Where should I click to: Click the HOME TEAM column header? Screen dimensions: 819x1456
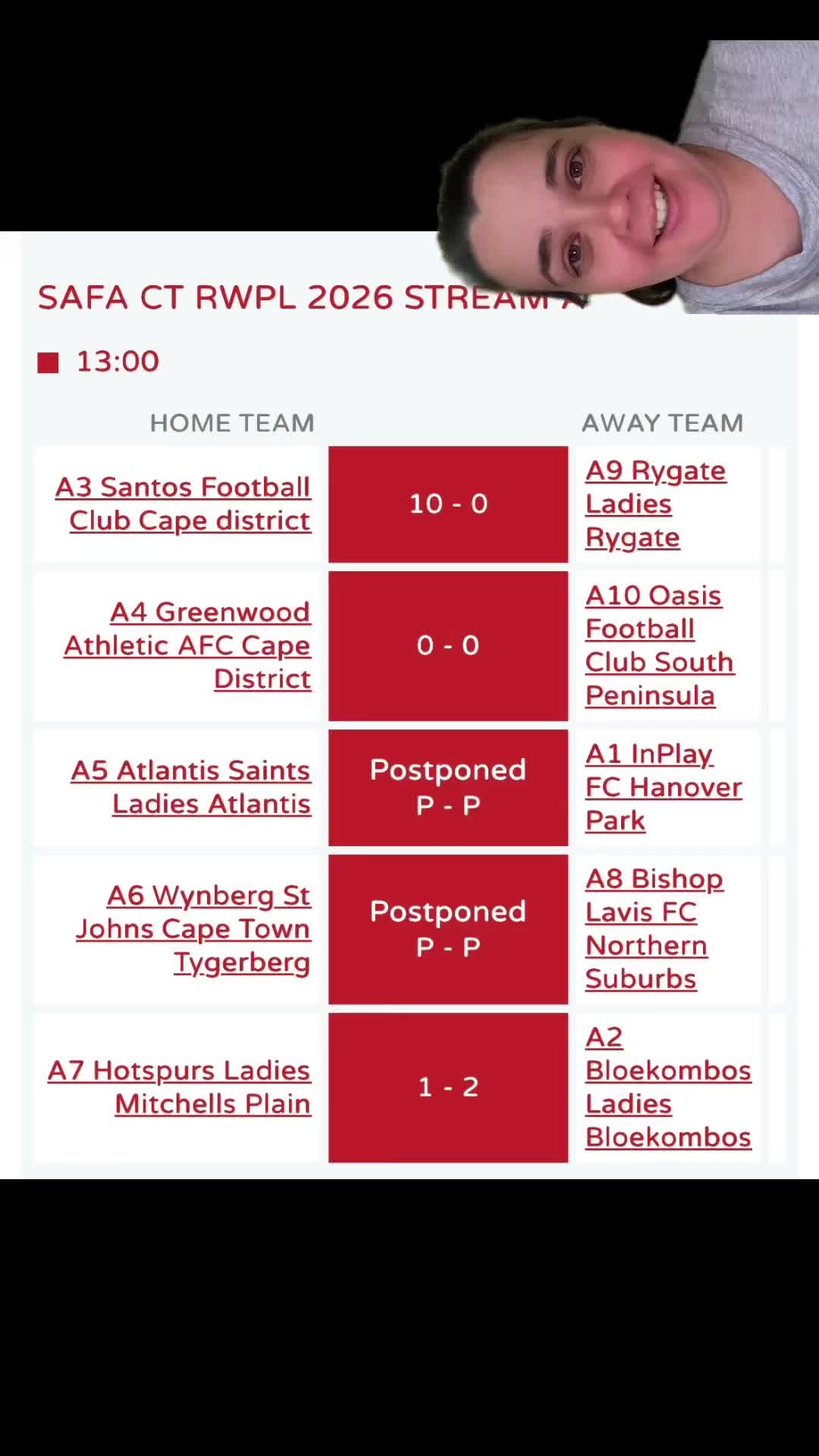232,422
